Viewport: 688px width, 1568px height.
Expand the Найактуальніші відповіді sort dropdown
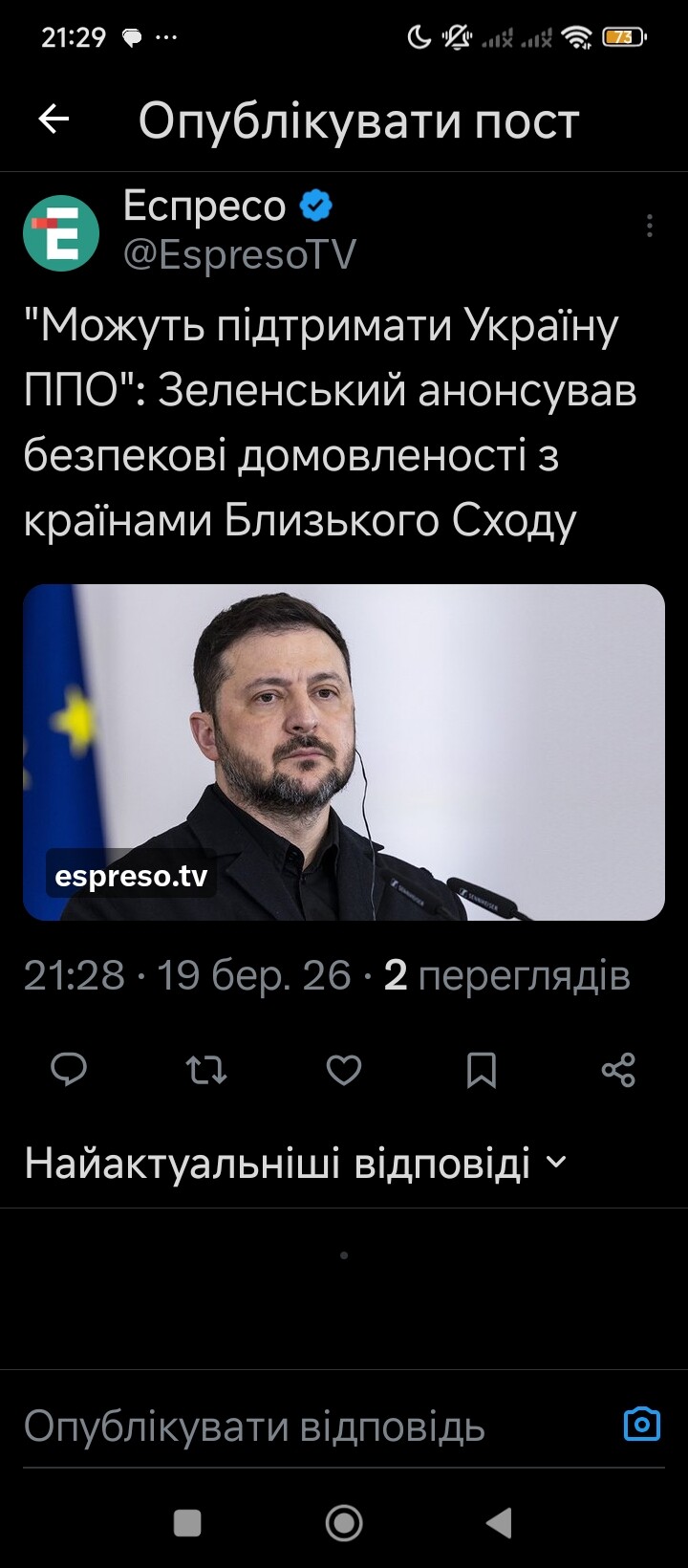[x=296, y=1164]
